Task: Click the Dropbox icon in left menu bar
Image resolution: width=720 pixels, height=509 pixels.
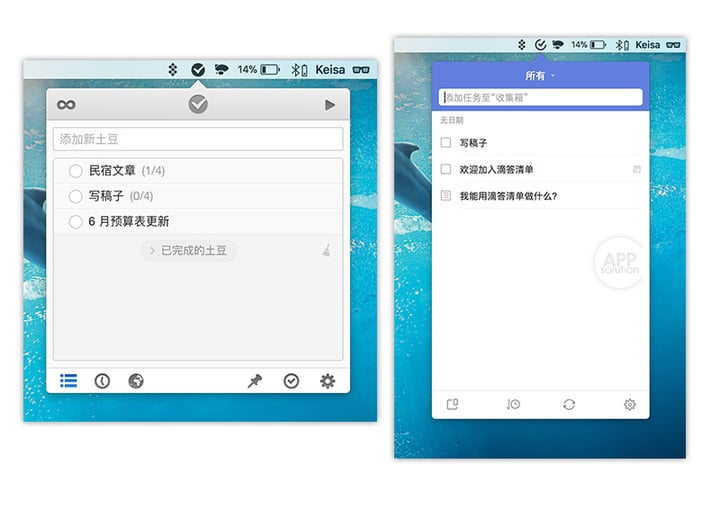Action: tap(173, 70)
